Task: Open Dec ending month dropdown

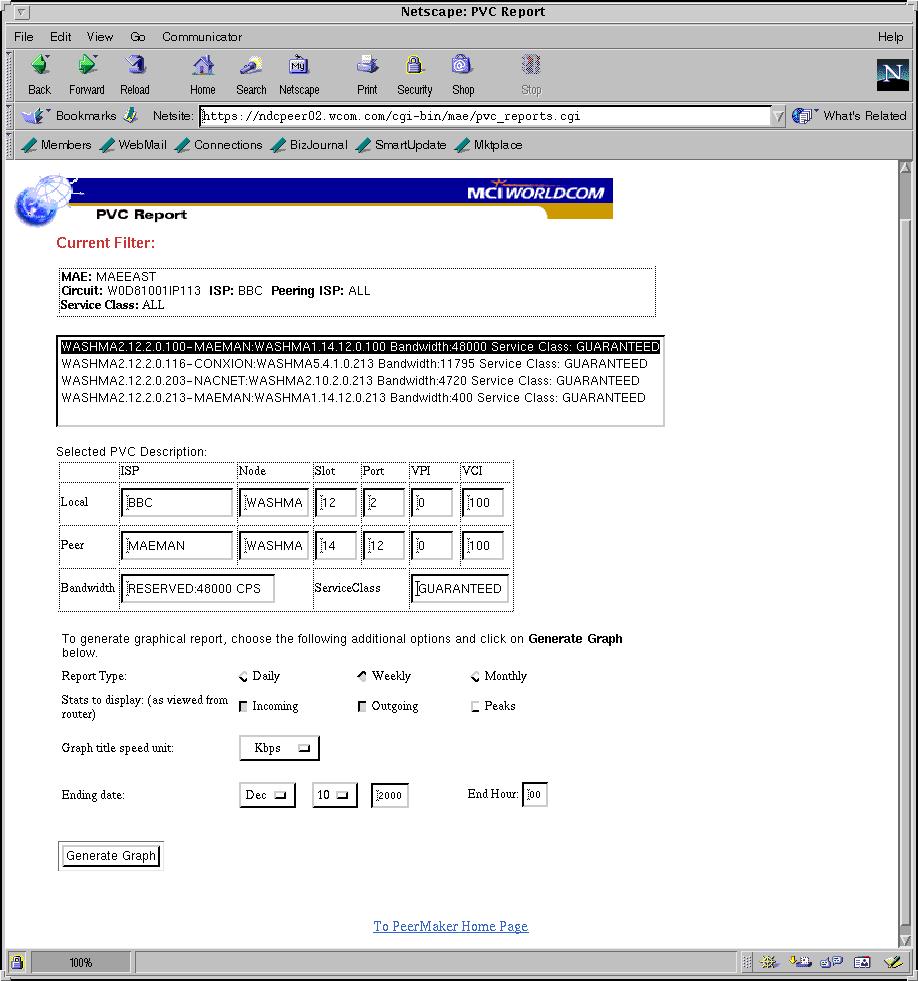Action: click(267, 795)
